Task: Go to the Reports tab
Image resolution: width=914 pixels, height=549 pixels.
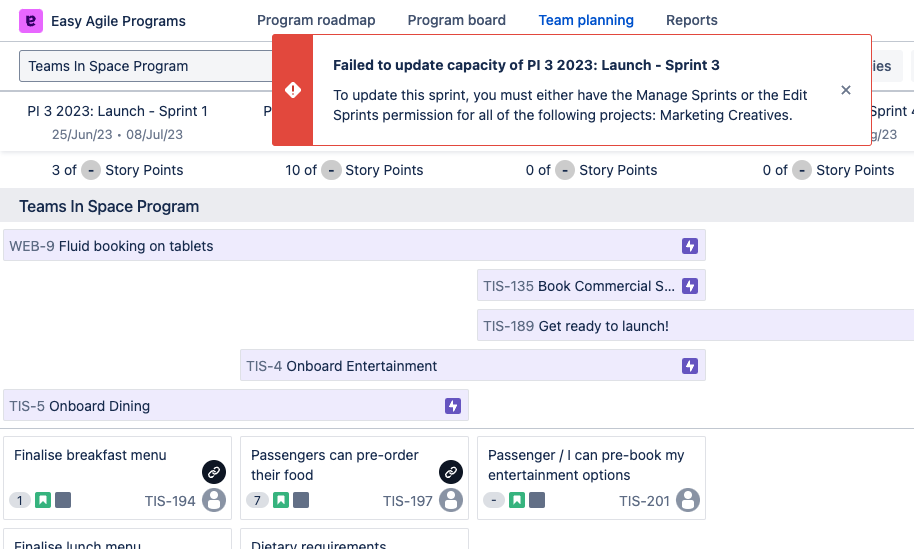Action: tap(691, 20)
